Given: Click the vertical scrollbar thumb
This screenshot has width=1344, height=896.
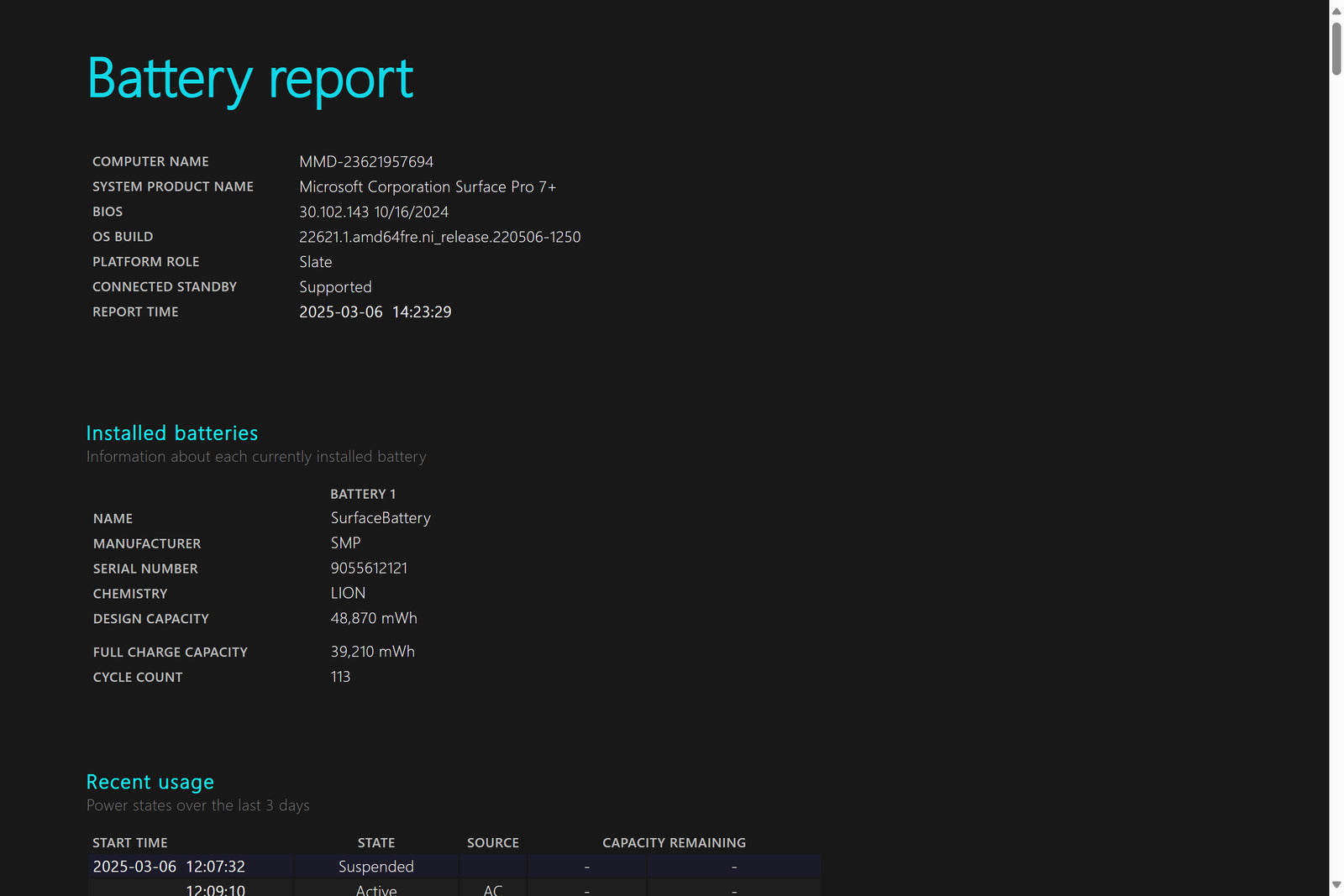Looking at the screenshot, I should tap(1336, 49).
